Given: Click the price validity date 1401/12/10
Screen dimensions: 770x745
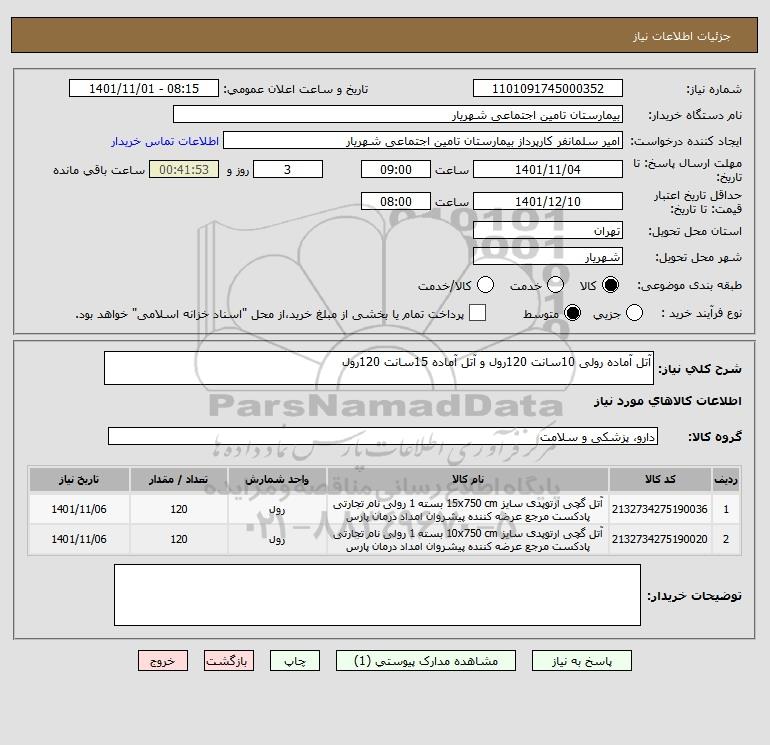Looking at the screenshot, I should [548, 201].
